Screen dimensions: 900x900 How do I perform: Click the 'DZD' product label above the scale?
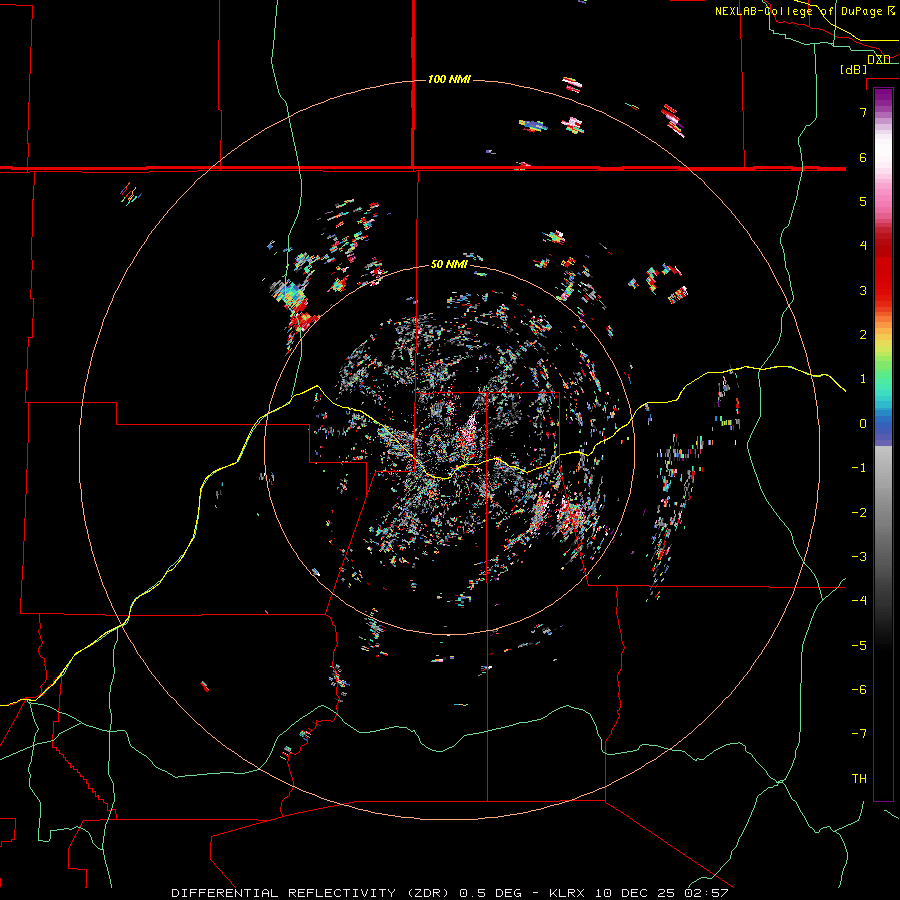879,60
